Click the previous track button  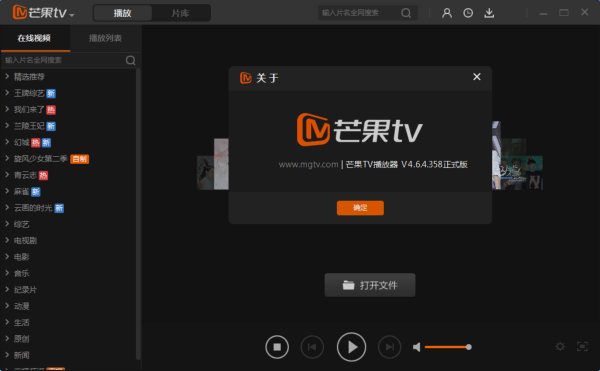click(312, 347)
